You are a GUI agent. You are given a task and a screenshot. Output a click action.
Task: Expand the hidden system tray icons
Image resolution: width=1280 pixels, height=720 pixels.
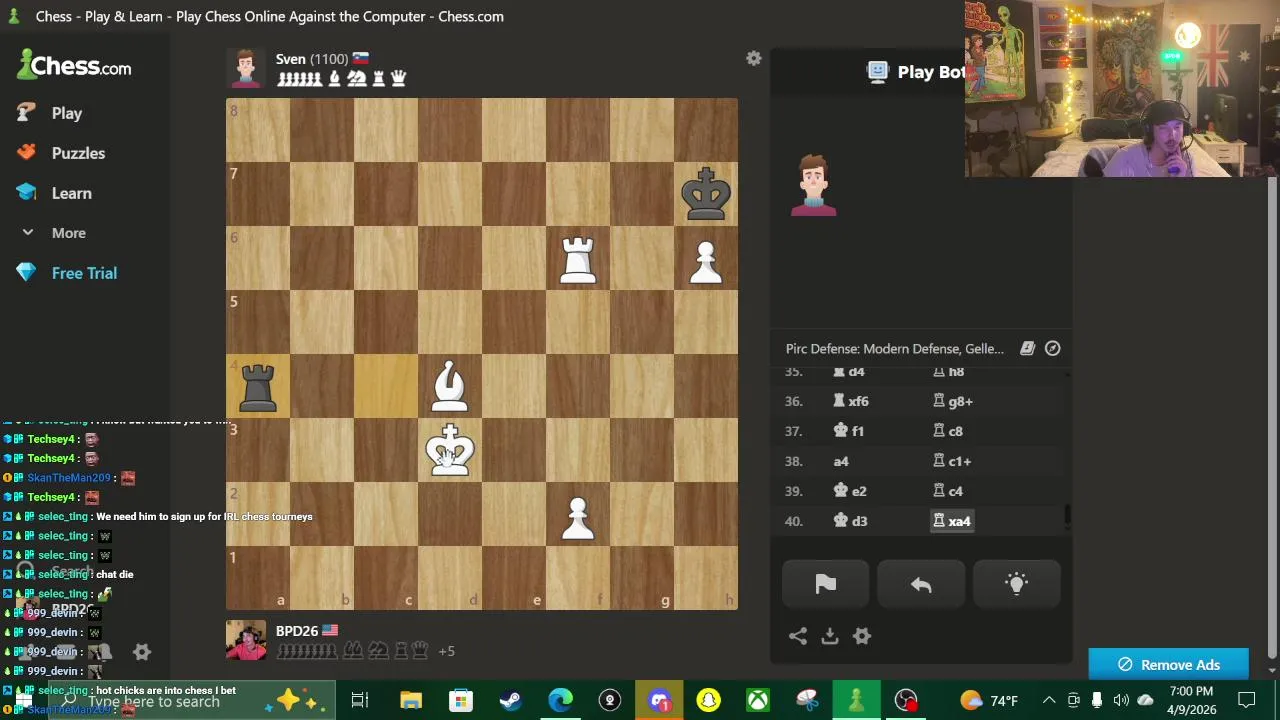tap(1048, 701)
